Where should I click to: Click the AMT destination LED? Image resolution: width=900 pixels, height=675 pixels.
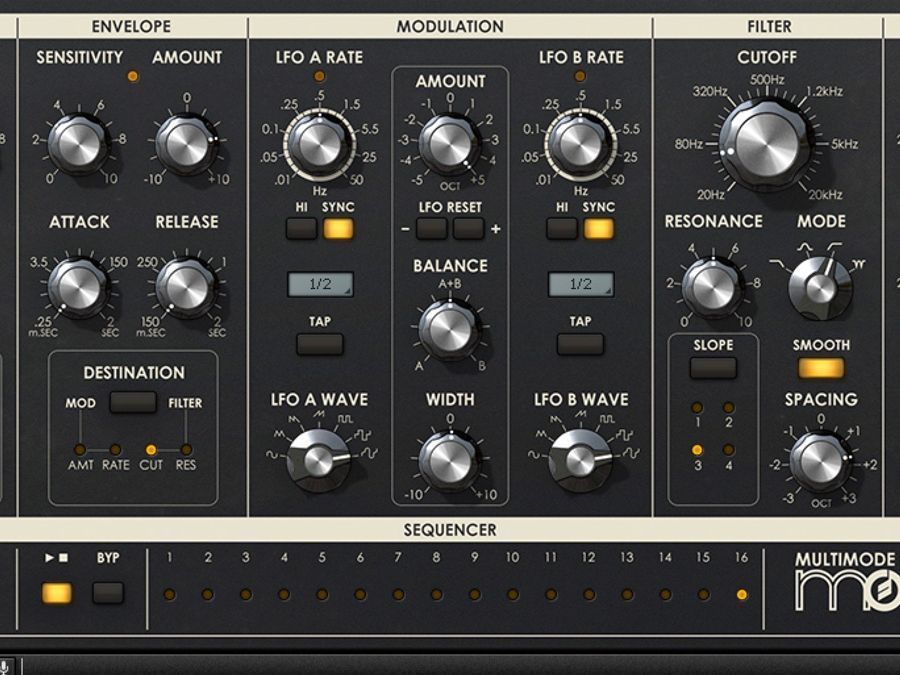coord(80,449)
